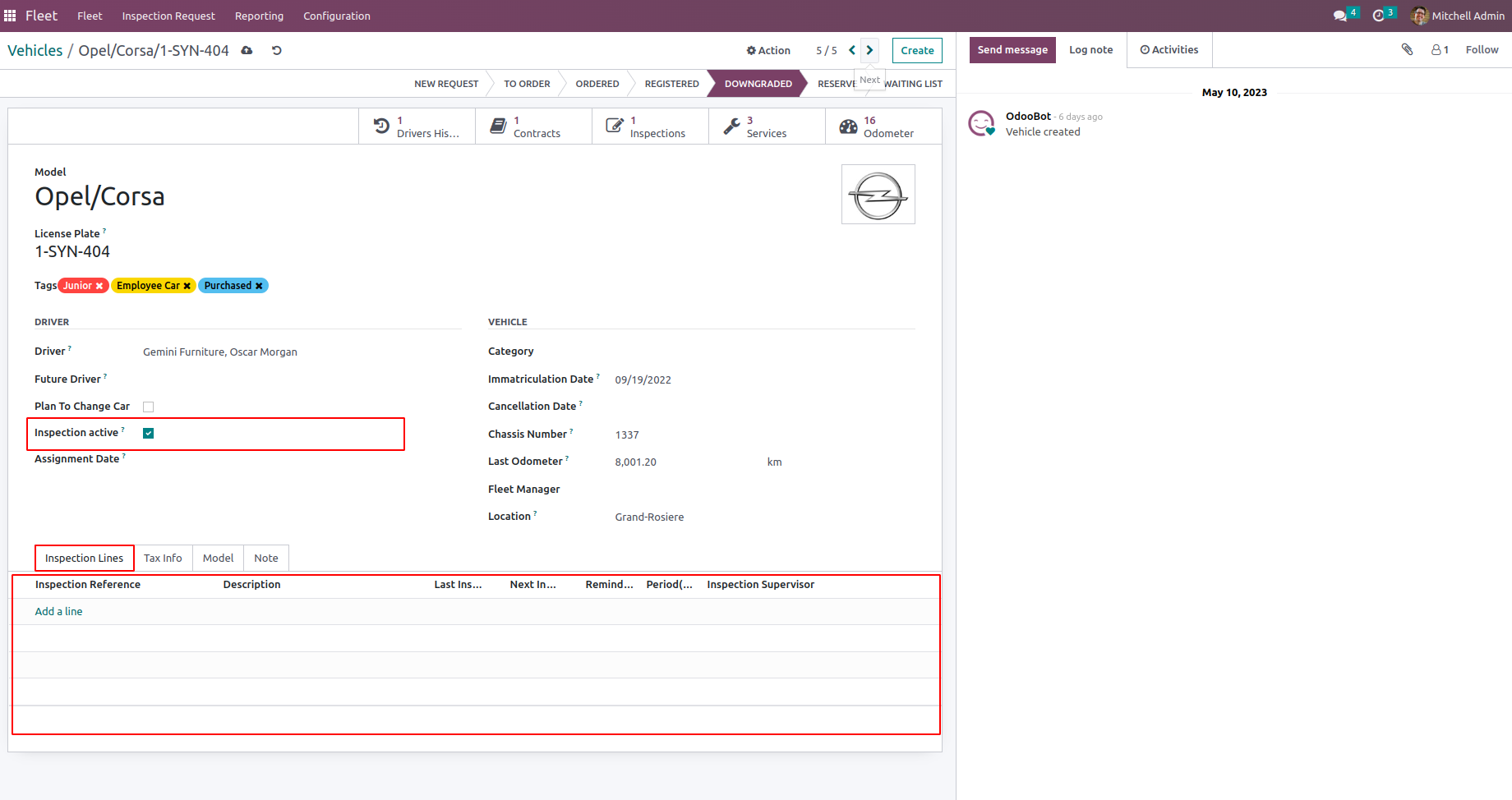Open Services wrench stat button
Viewport: 1512px width, 800px height.
[768, 126]
